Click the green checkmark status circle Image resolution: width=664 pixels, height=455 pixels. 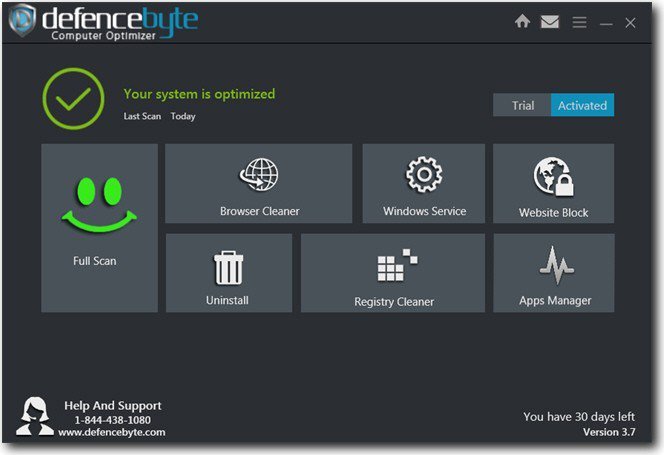click(73, 99)
